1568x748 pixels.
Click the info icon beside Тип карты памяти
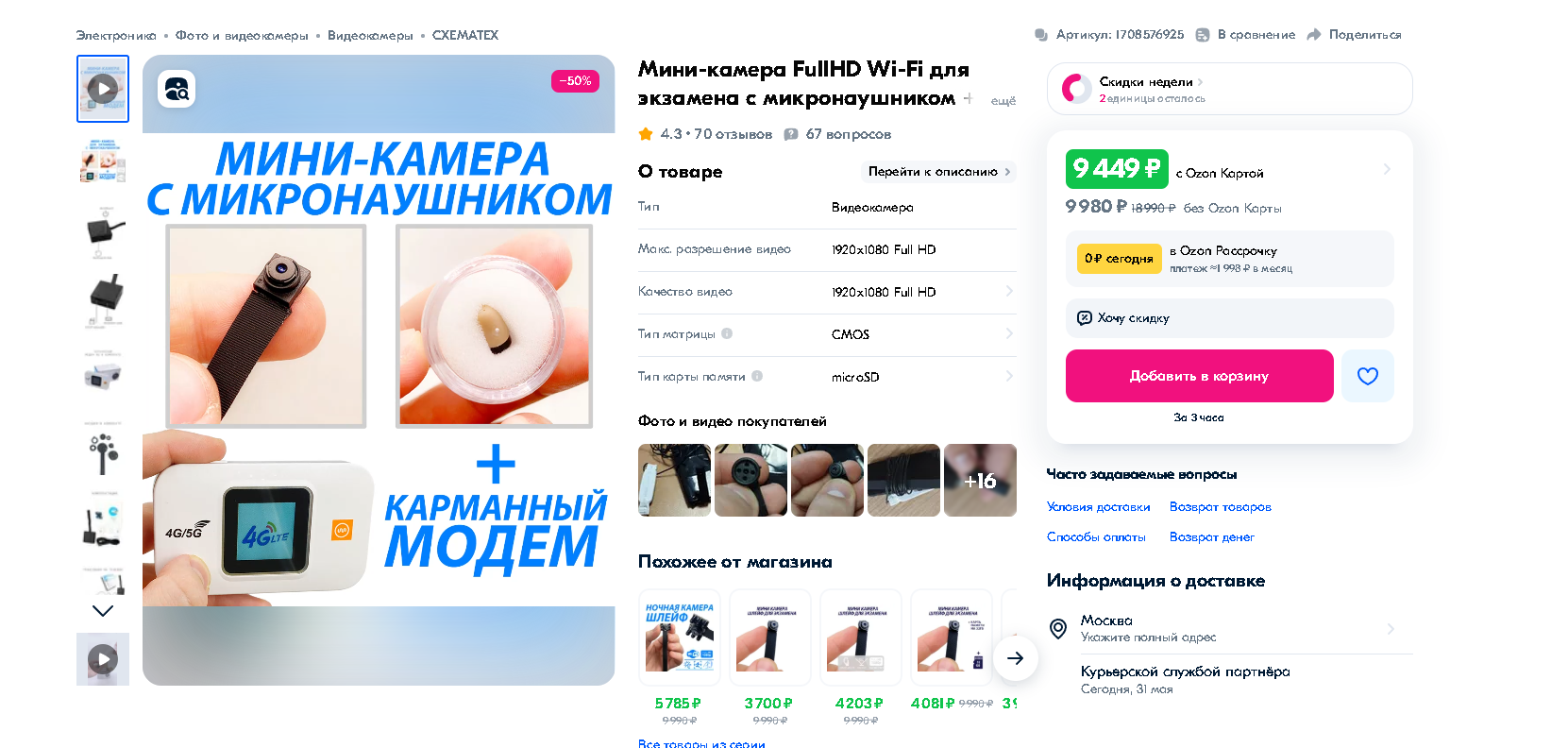757,376
